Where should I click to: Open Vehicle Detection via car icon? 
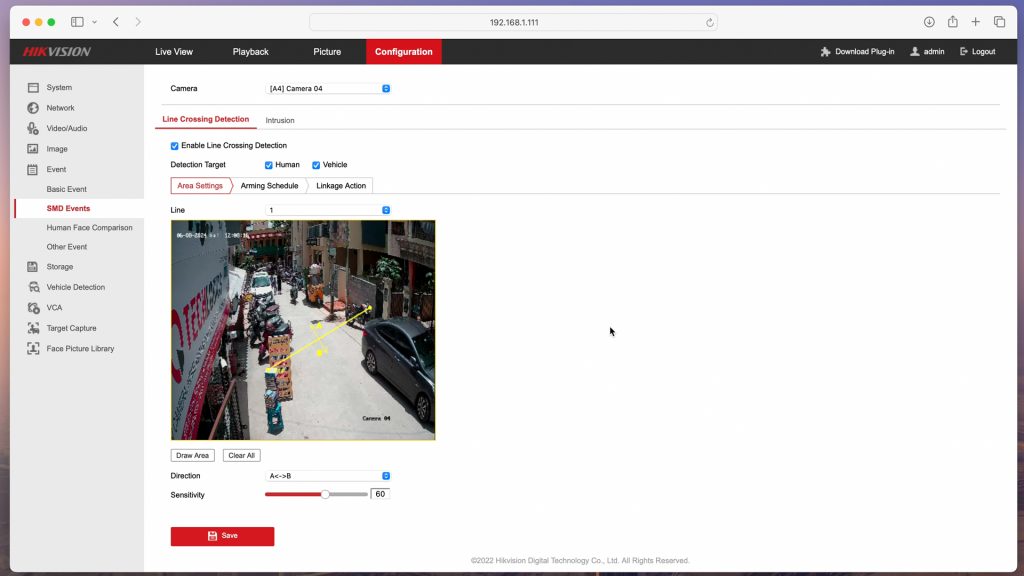(33, 288)
